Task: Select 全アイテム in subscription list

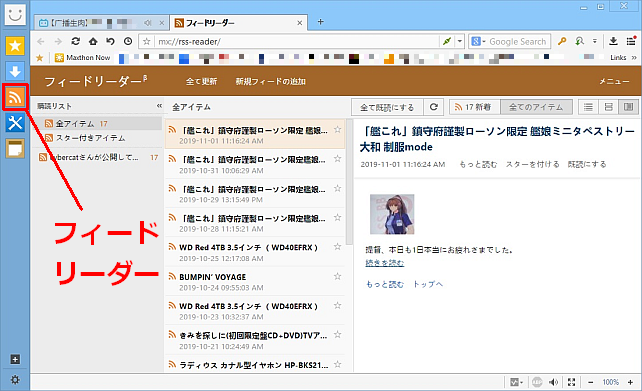Action: (x=97, y=123)
